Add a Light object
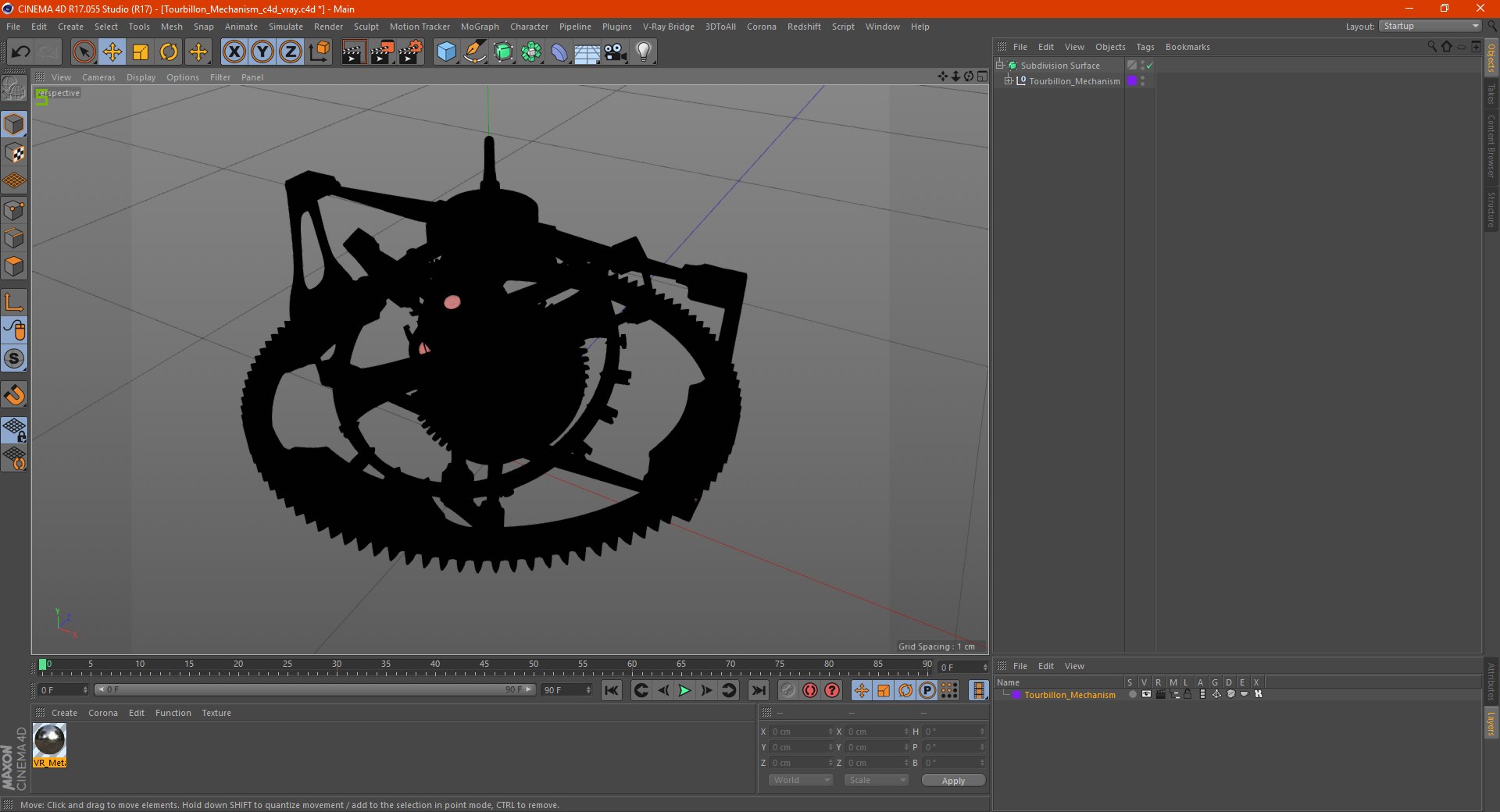 click(643, 52)
